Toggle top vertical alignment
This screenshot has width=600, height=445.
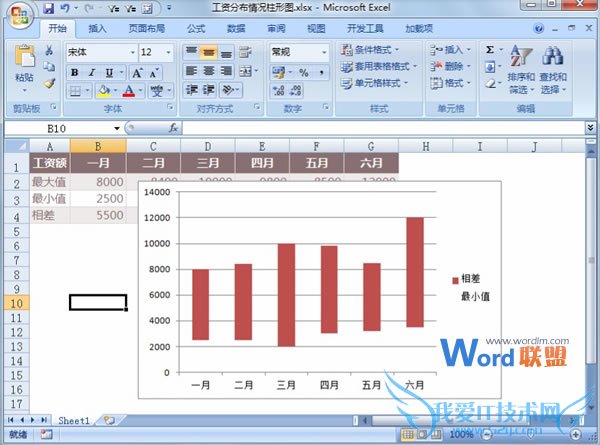point(191,52)
